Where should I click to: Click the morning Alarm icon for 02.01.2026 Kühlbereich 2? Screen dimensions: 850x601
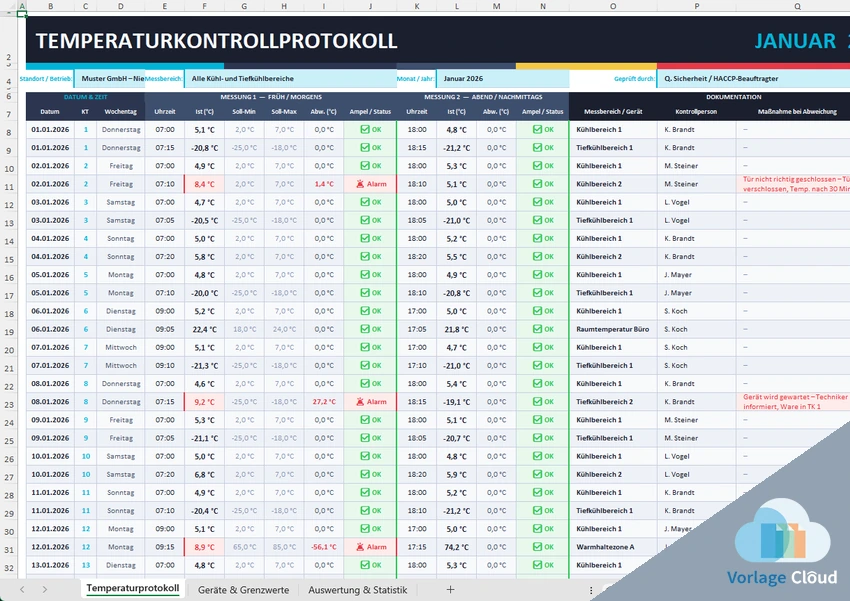(x=360, y=184)
